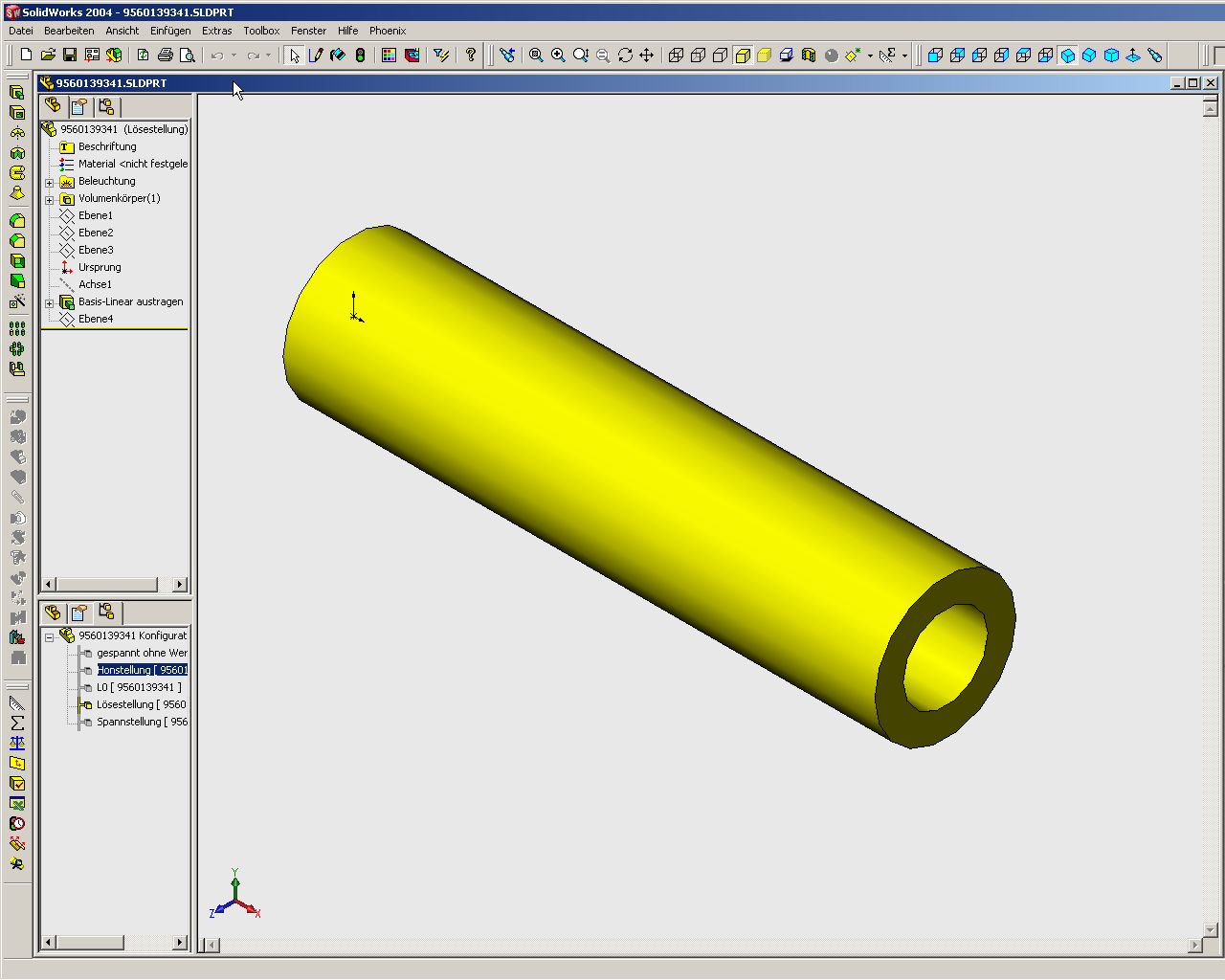The image size is (1225, 980).
Task: Collapse the 9560139341 Konfiguration tree
Action: 50,636
